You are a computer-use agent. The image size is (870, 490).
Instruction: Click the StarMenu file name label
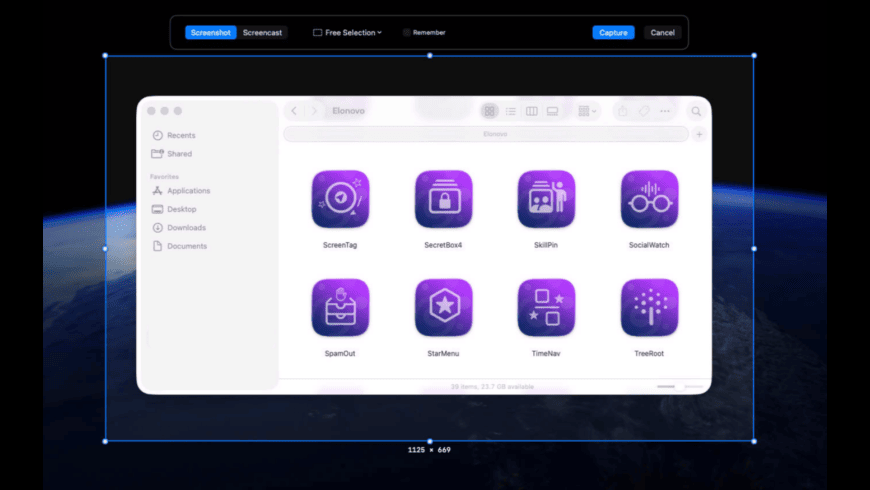click(443, 353)
